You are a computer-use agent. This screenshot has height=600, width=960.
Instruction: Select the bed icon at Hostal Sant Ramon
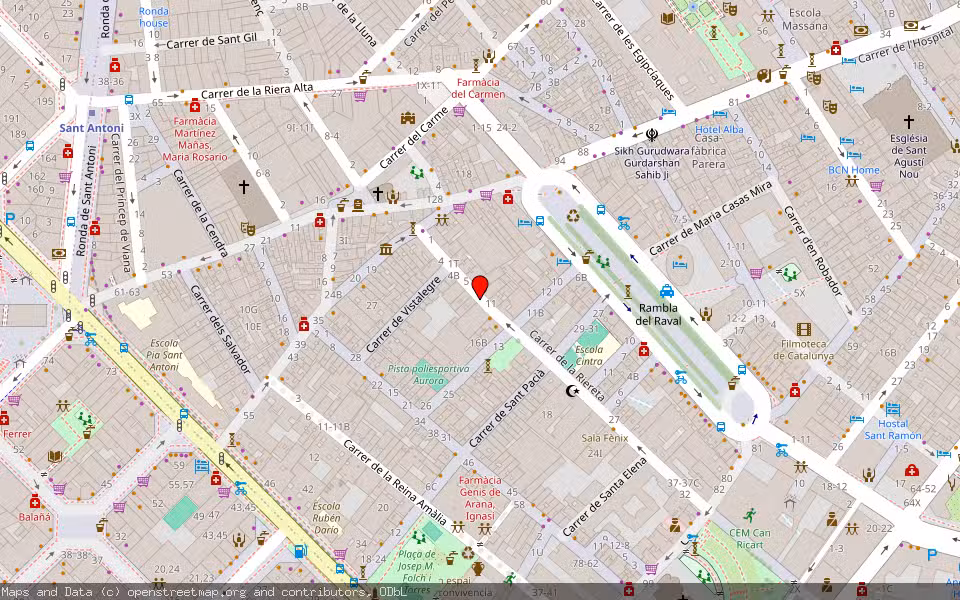[893, 409]
